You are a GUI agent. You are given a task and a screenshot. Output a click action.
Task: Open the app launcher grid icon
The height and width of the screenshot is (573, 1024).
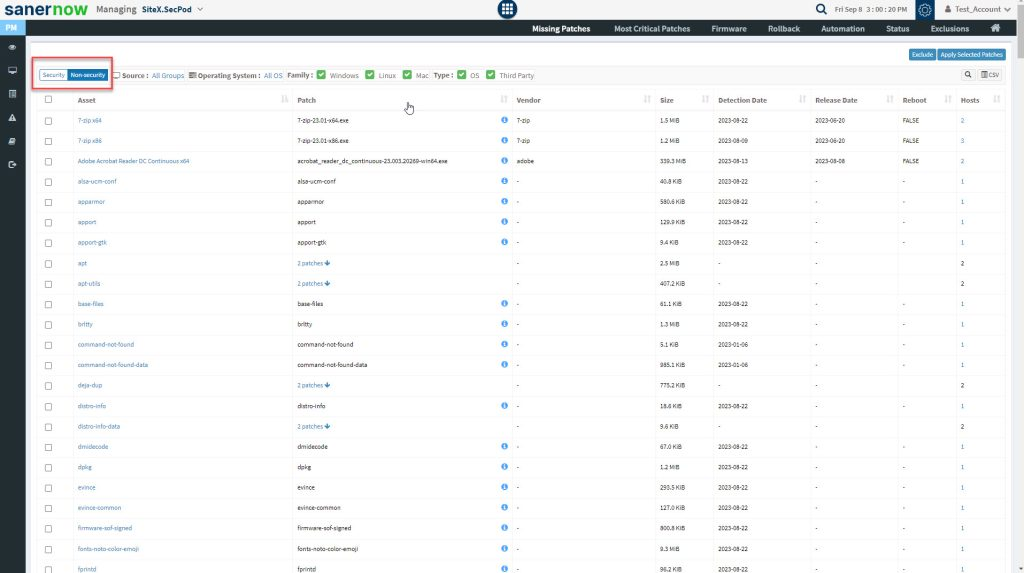coord(507,9)
